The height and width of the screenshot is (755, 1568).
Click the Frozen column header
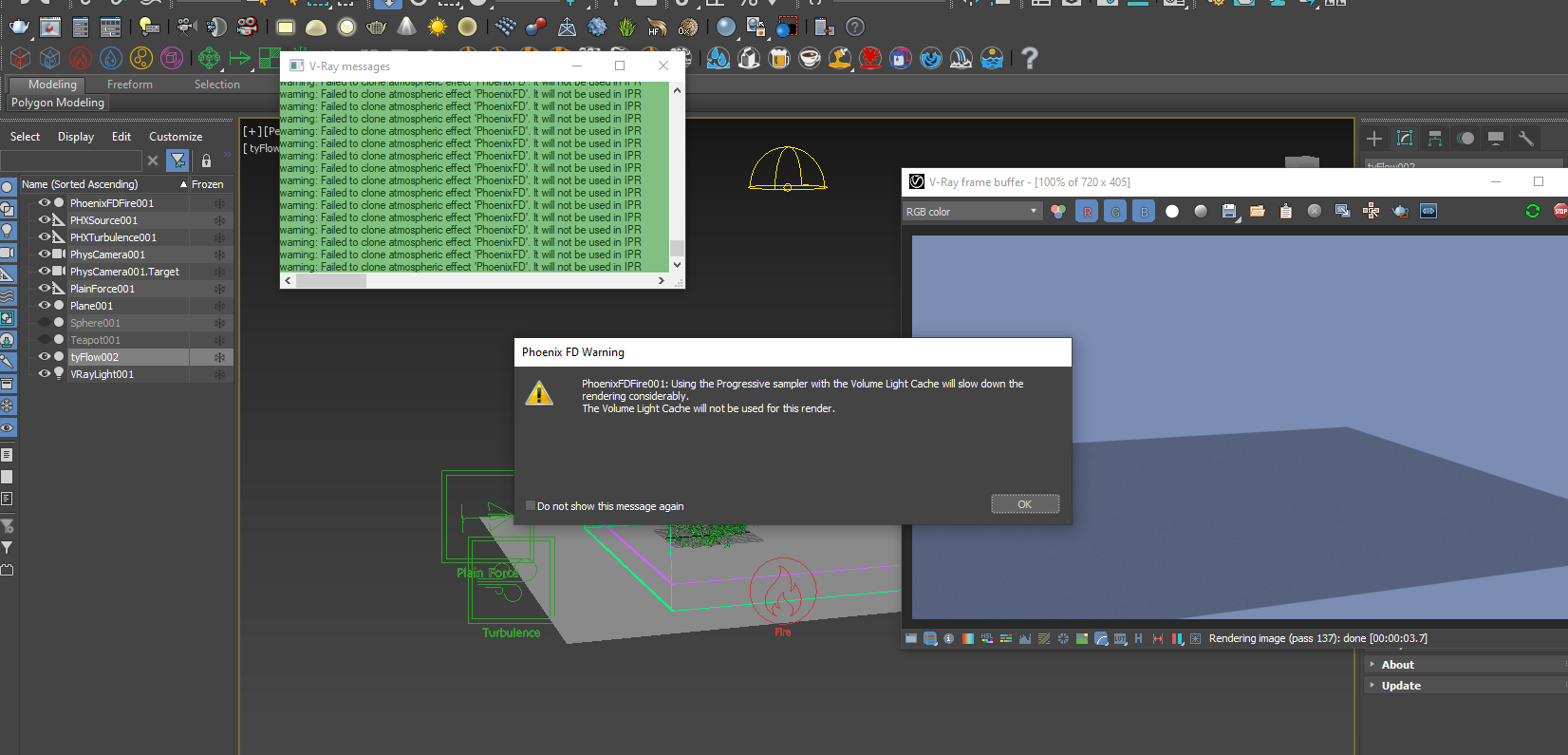[x=209, y=184]
